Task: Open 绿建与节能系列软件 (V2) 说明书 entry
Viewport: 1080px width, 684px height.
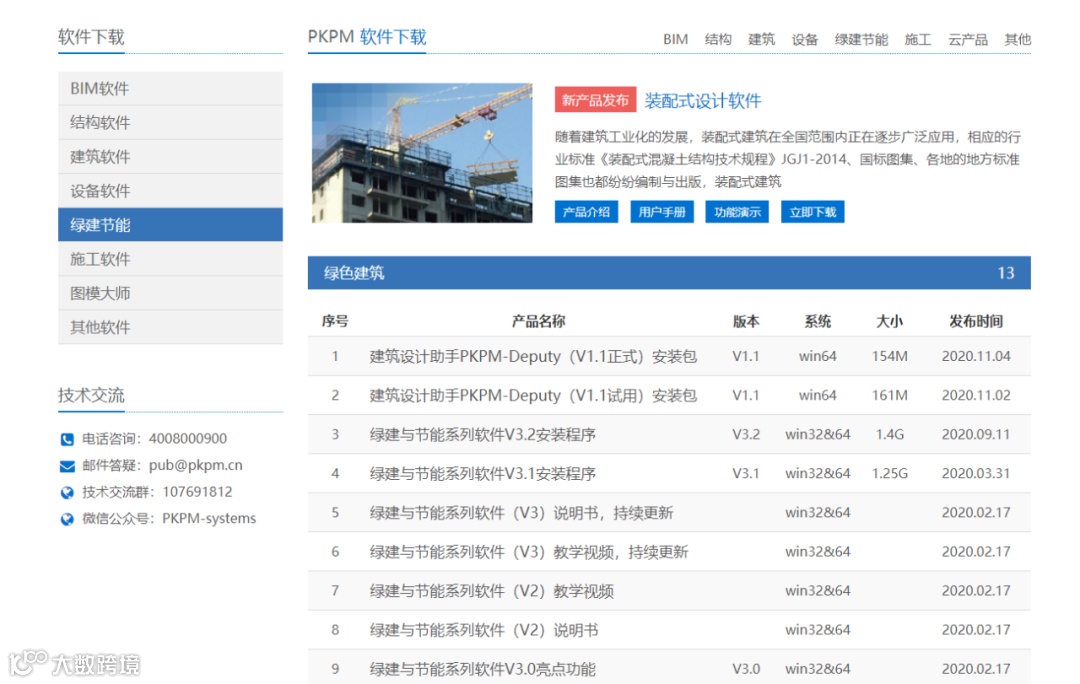Action: coord(484,630)
